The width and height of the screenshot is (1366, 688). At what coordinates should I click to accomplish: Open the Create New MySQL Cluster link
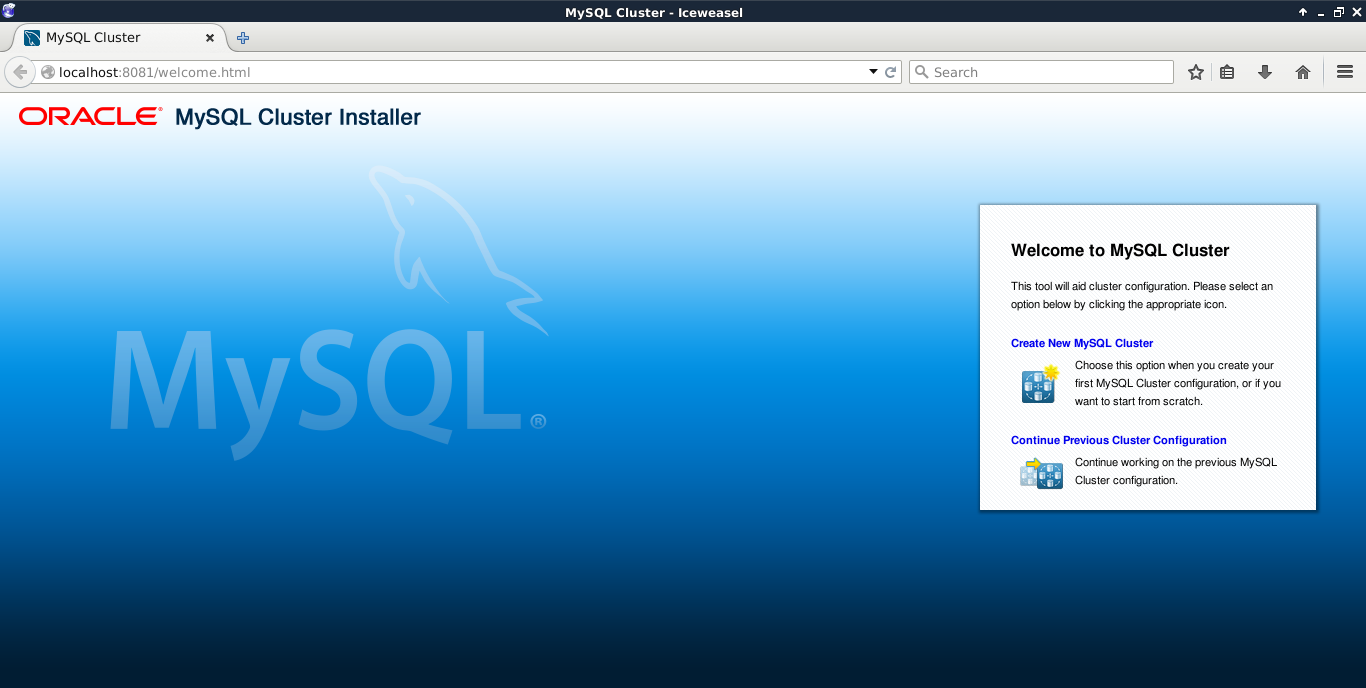[x=1082, y=343]
